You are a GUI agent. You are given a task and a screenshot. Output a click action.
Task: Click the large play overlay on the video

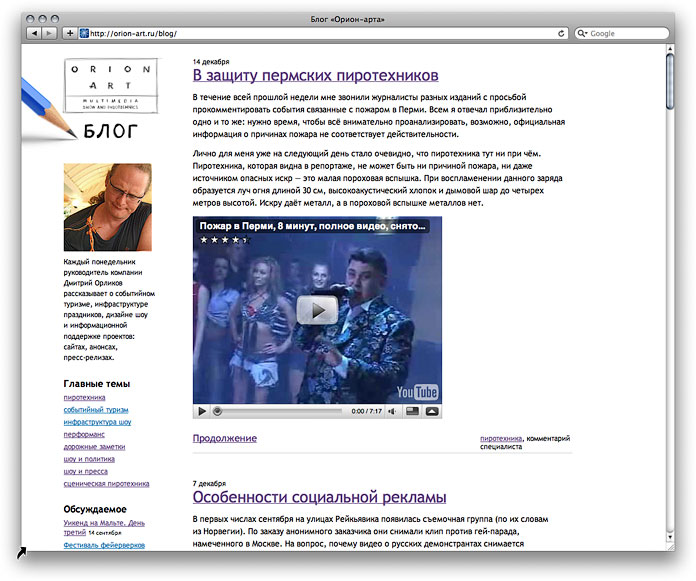point(317,310)
